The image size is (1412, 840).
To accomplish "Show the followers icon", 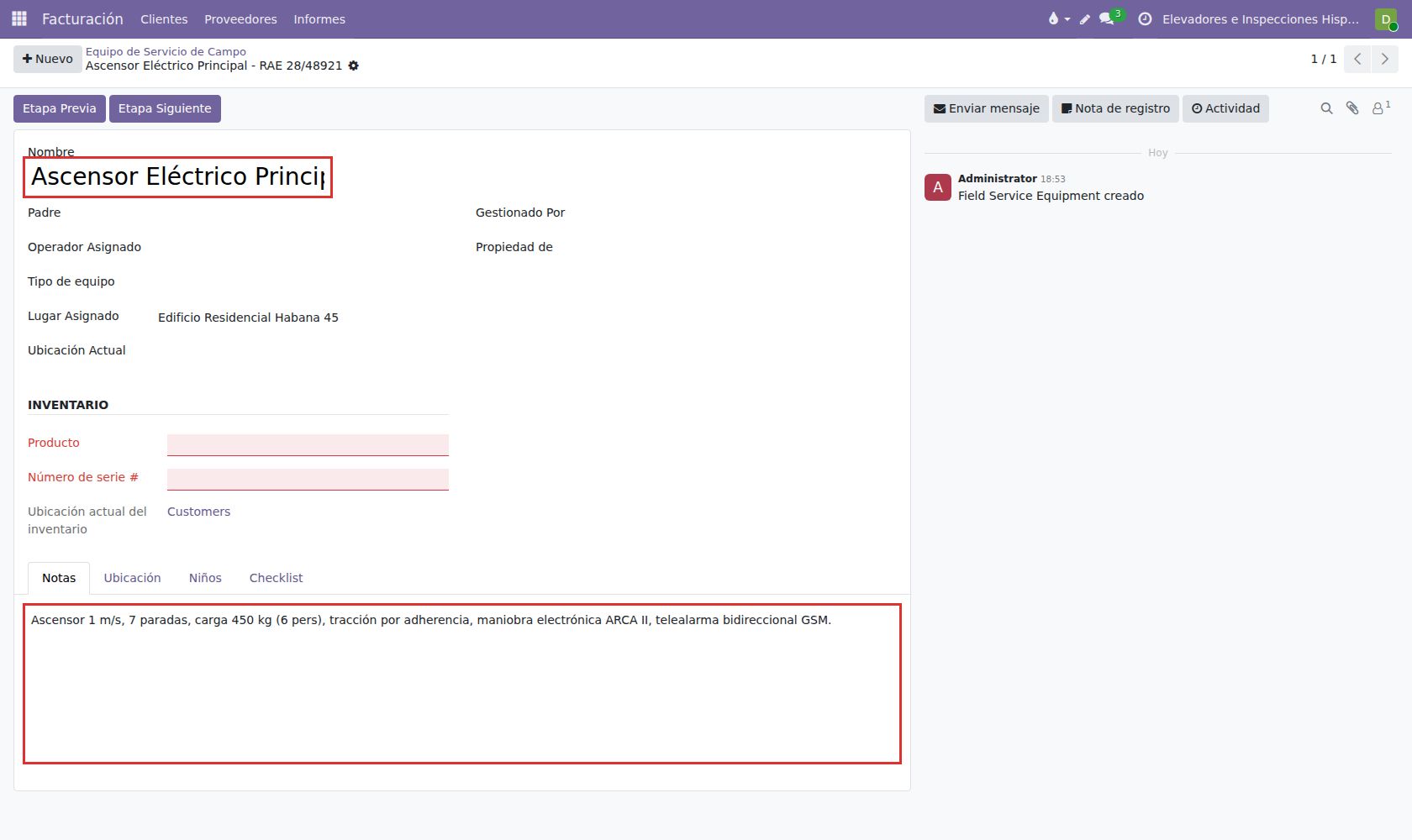I will [x=1381, y=108].
